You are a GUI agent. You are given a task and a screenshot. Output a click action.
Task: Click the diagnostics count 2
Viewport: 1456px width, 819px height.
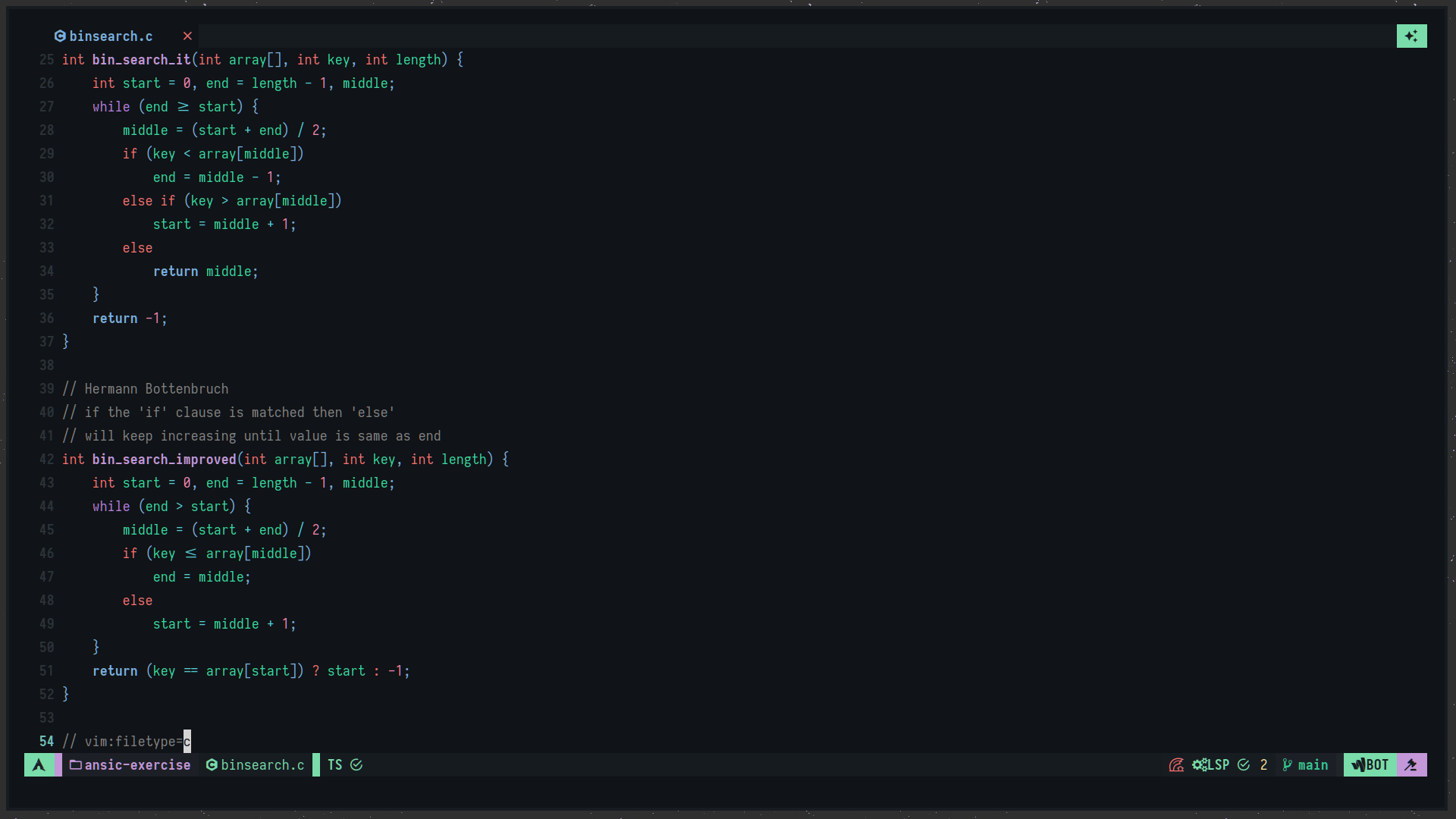click(x=1263, y=764)
